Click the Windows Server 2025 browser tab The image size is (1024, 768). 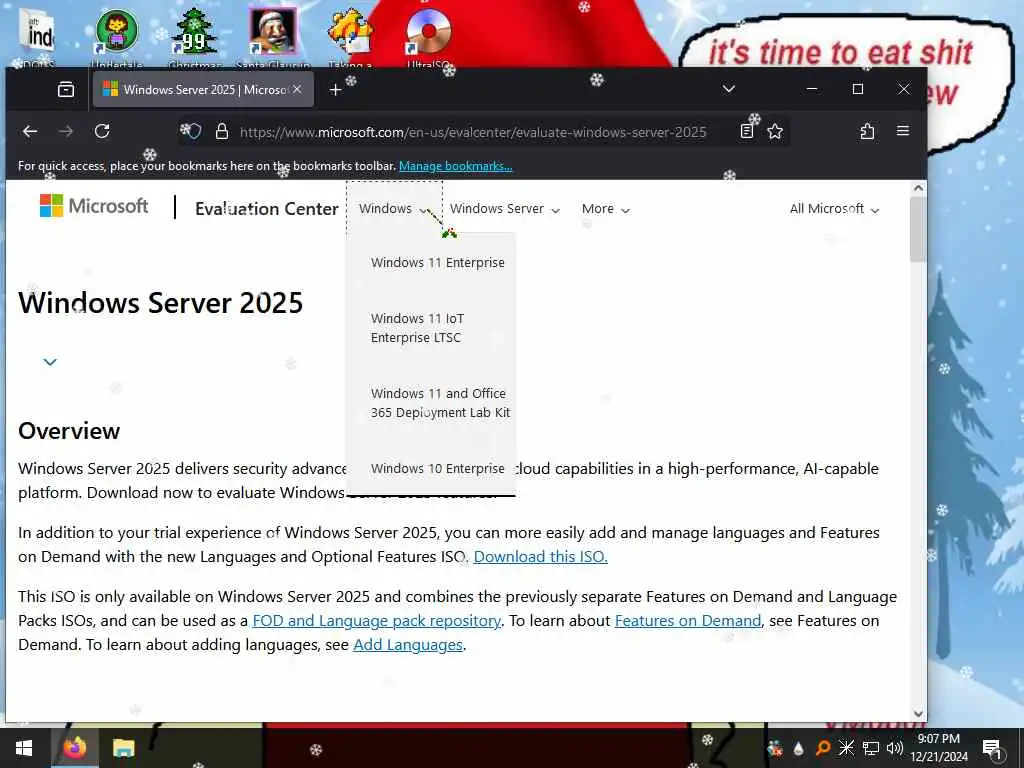coord(203,89)
